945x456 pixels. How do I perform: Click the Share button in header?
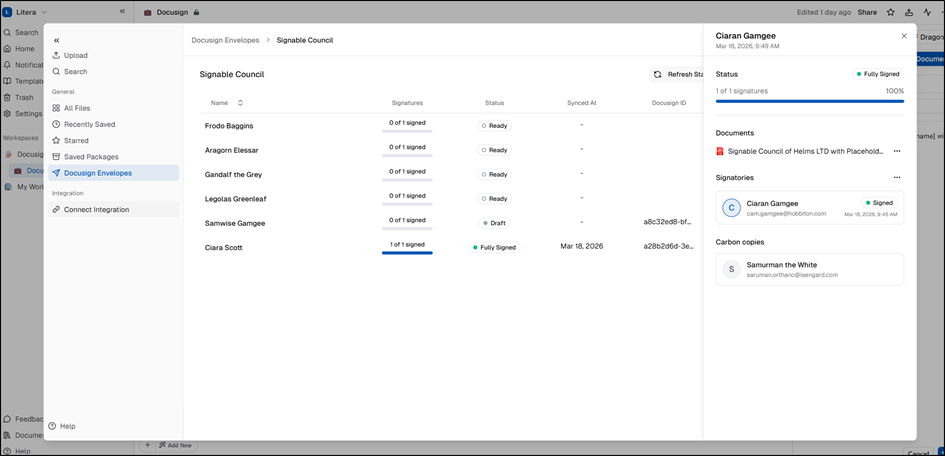click(x=867, y=12)
